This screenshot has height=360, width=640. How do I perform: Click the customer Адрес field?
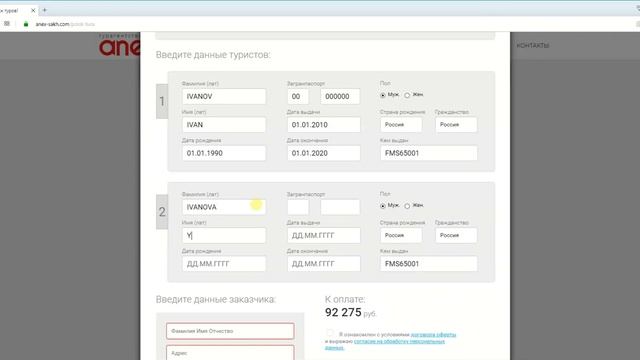click(230, 353)
